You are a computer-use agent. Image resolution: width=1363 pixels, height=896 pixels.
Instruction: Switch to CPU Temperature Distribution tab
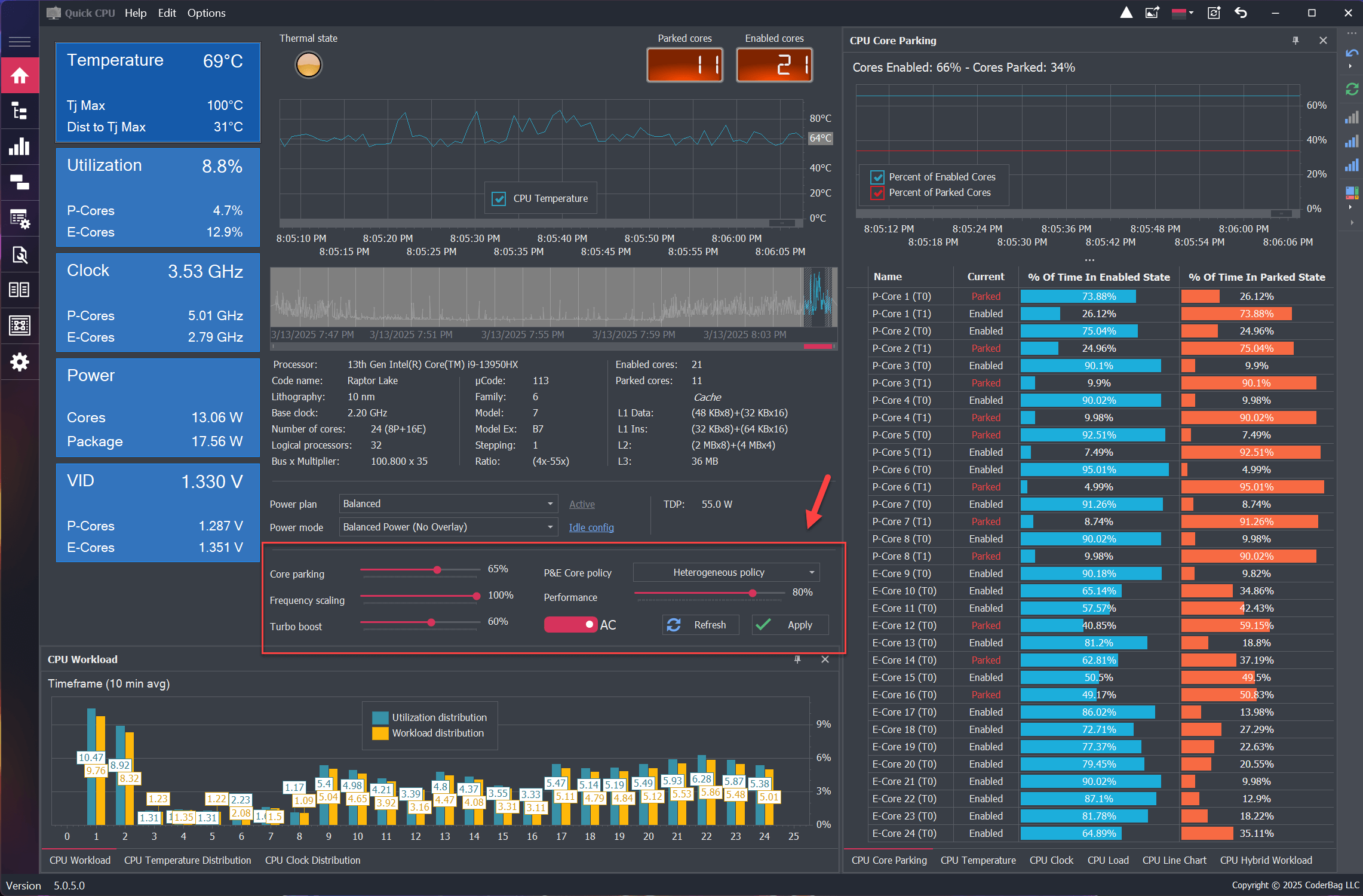pos(188,860)
